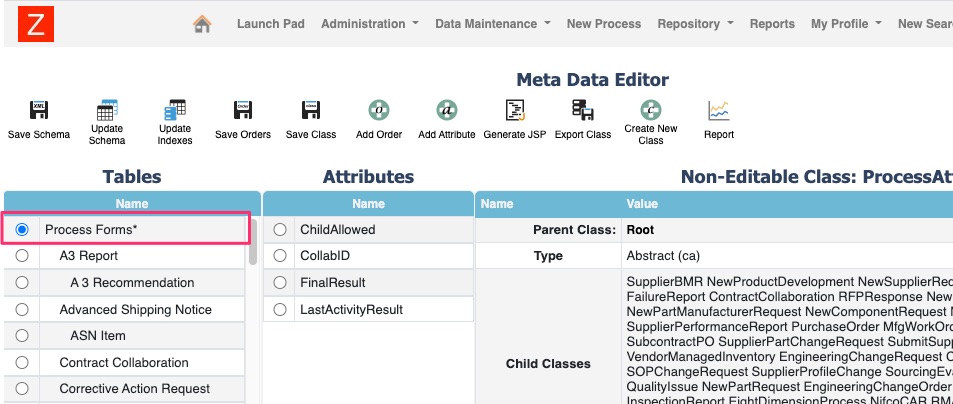
Task: Click the Add Attribute icon
Action: pos(447,111)
